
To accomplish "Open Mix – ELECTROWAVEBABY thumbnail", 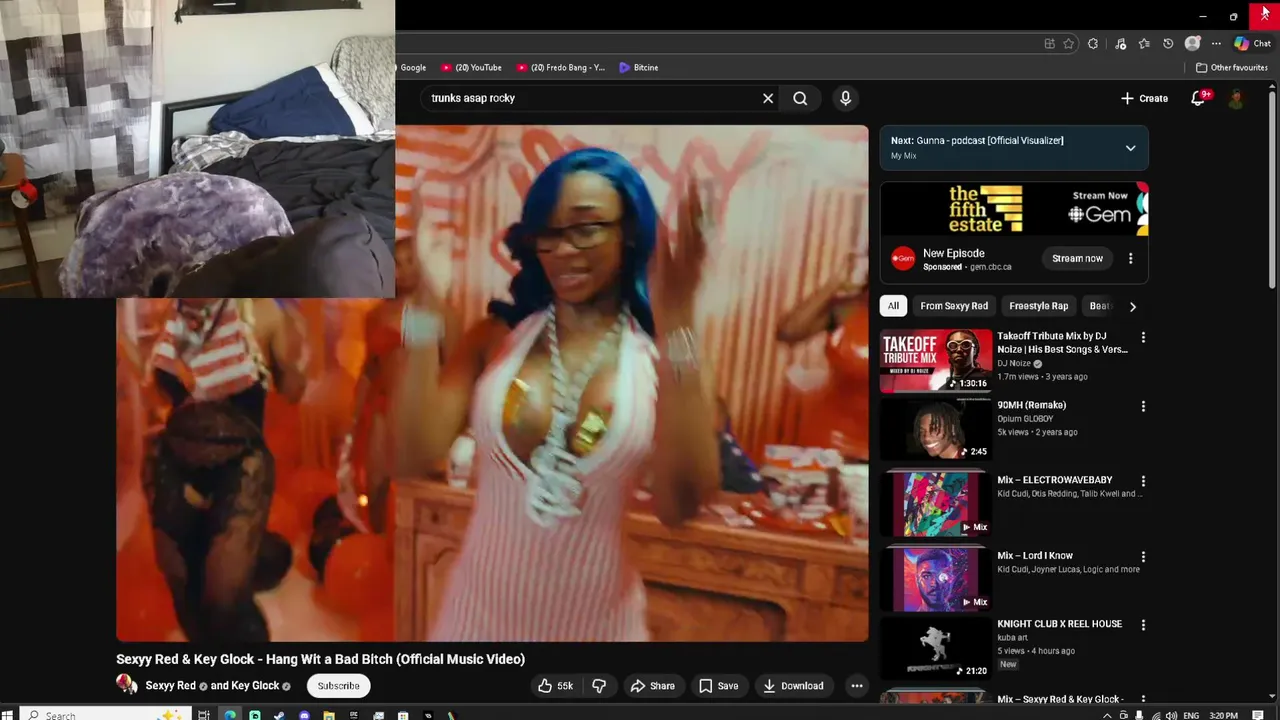I will click(x=936, y=504).
